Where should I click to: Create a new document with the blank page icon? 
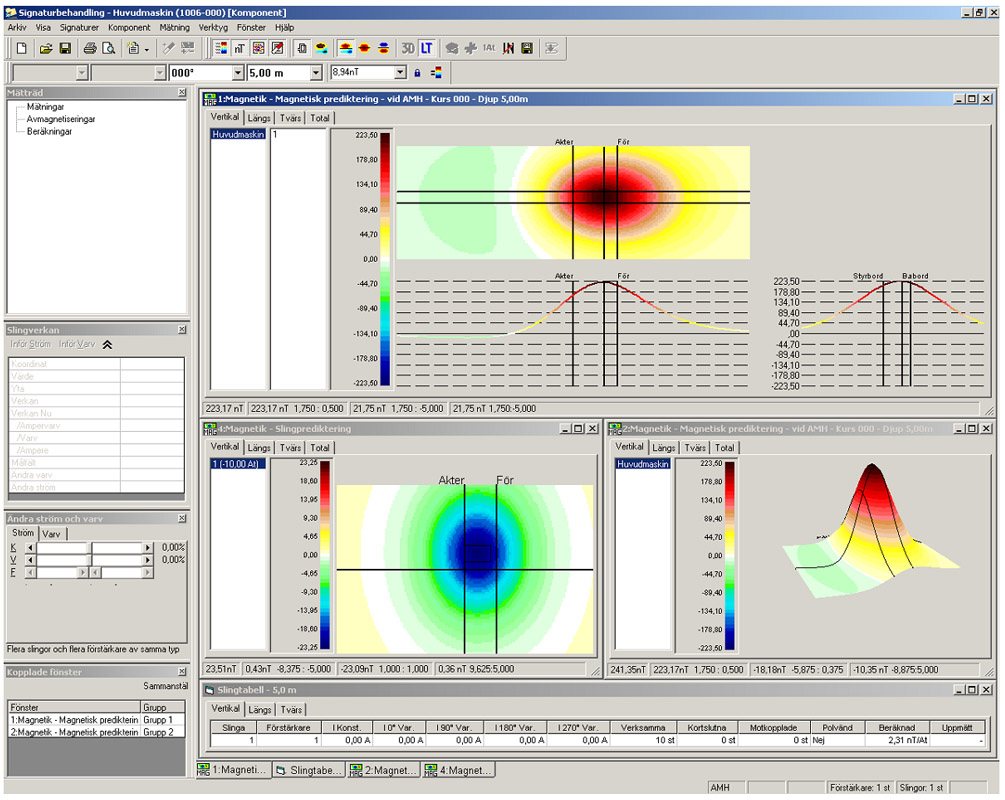[x=22, y=48]
